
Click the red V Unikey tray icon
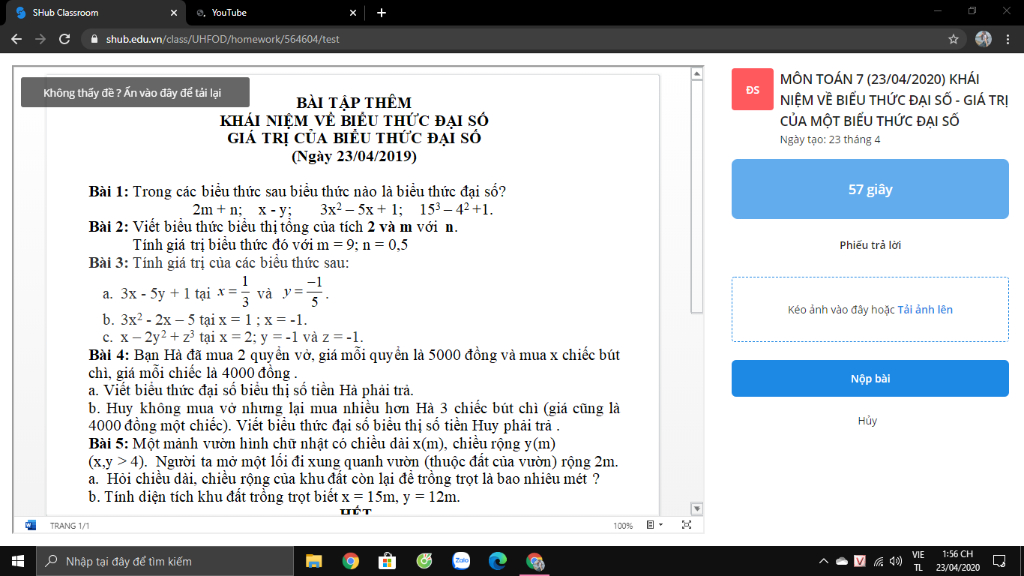[x=860, y=561]
